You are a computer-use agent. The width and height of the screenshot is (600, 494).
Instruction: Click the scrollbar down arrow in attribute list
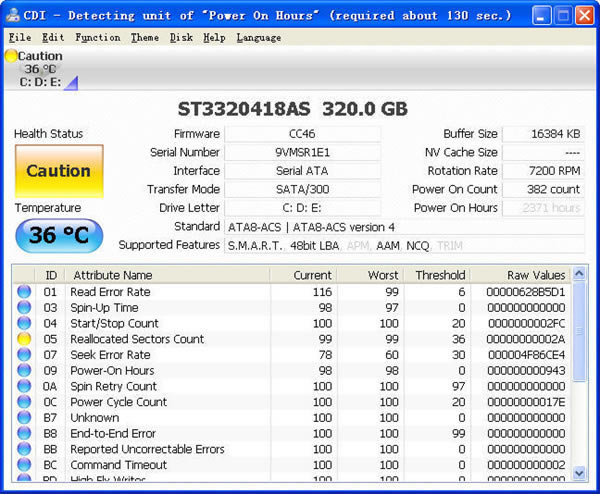(x=581, y=472)
